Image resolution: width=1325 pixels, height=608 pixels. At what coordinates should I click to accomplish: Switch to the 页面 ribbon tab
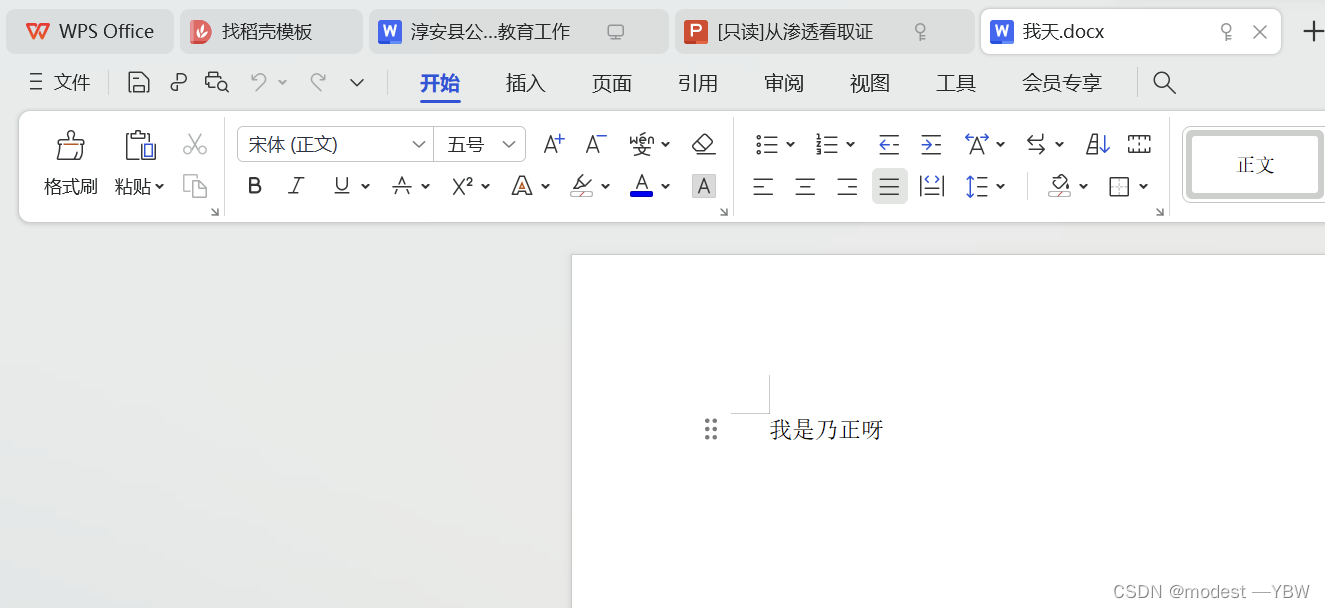[612, 83]
